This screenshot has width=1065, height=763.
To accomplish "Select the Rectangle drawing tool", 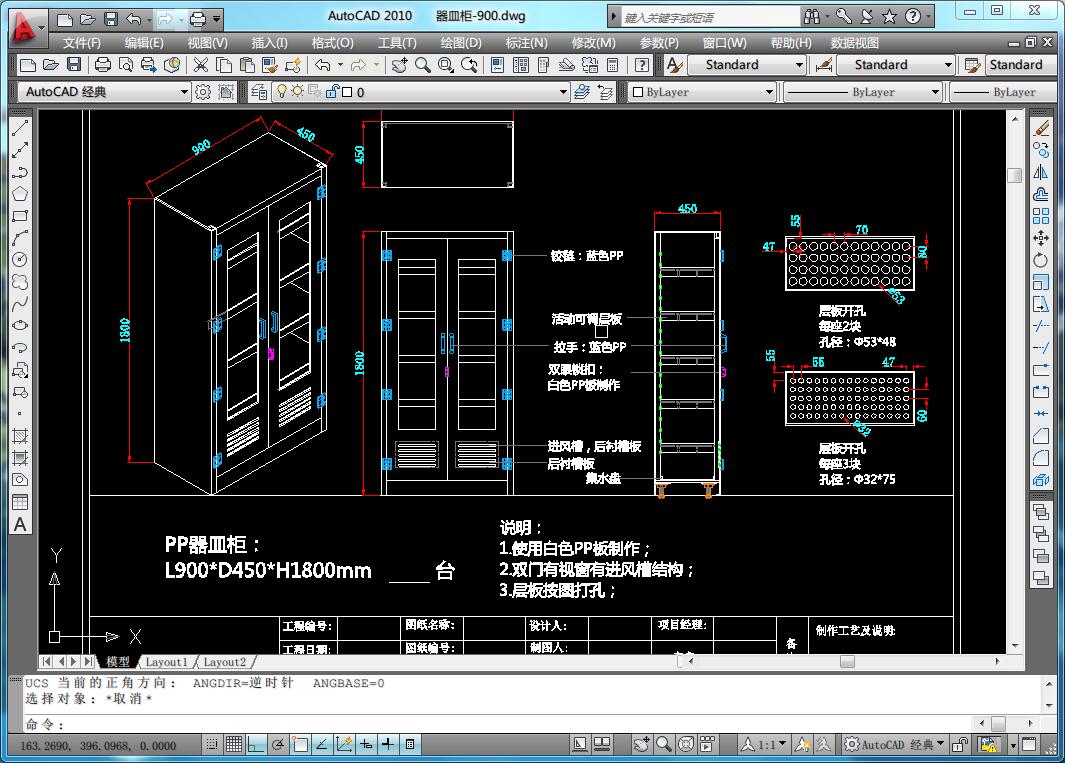I will (x=20, y=216).
